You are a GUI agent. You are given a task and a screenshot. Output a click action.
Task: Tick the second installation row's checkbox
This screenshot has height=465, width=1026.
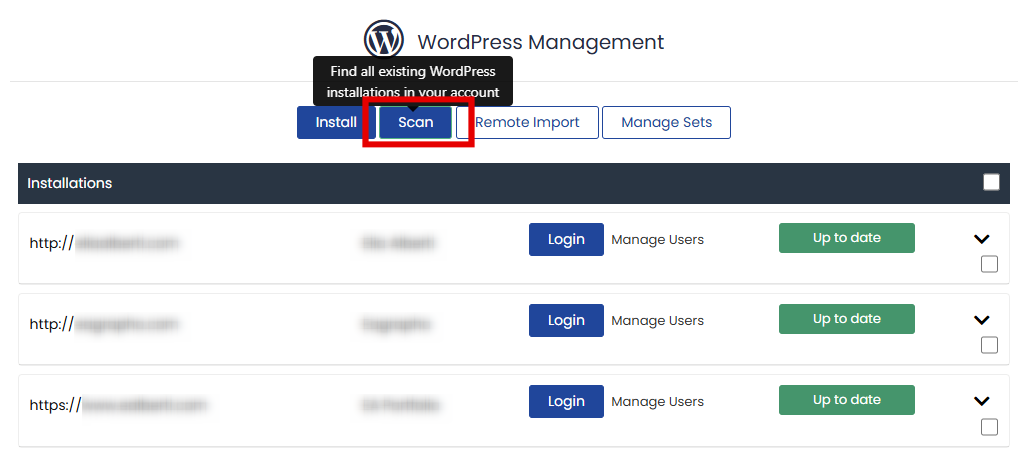coord(989,345)
